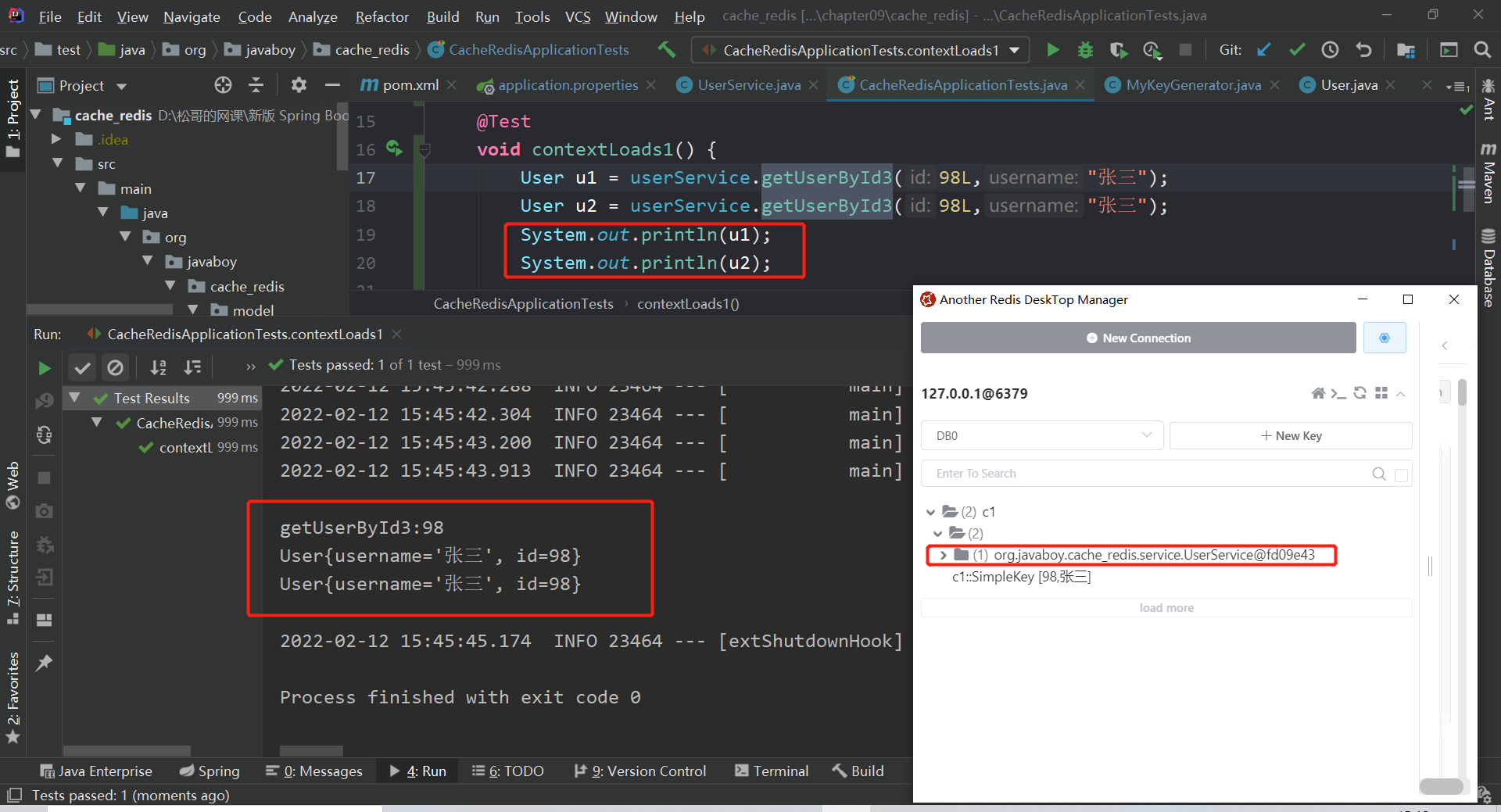The height and width of the screenshot is (812, 1501).
Task: Collapse the src folder in Project tree
Action: [x=57, y=163]
